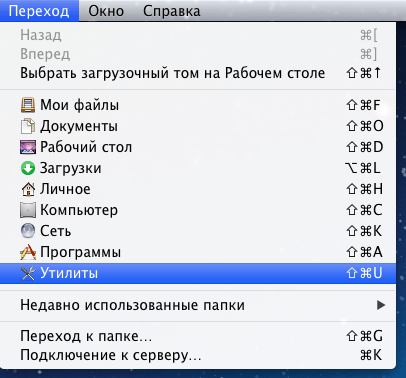Screen dimensions: 406x378
Task: Click the Desktop (Рабочий стол) picture icon
Action: pyautogui.click(x=28, y=147)
